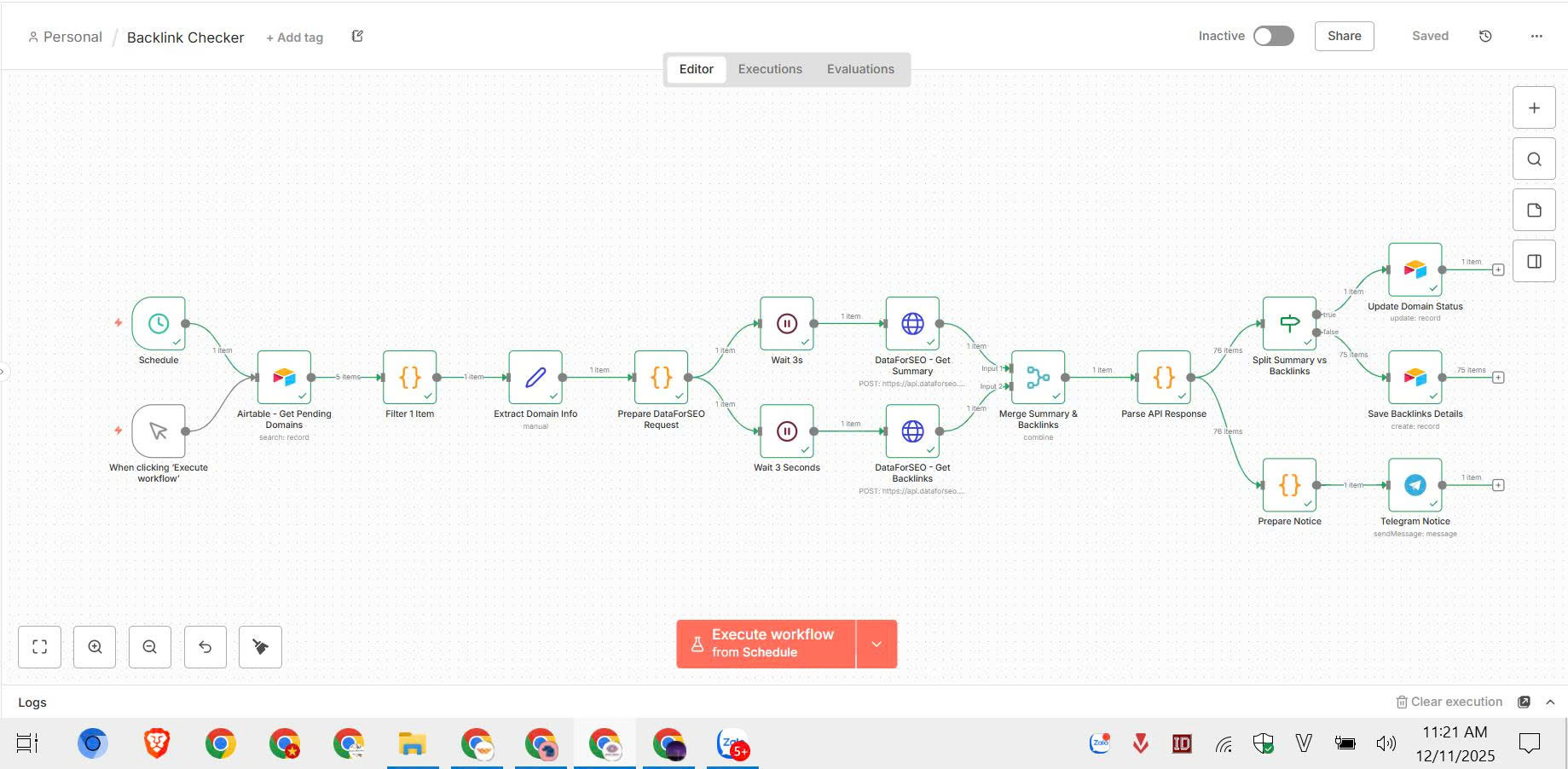Click the tidy up workflow broom icon
This screenshot has height=769, width=1568.
coord(261,647)
